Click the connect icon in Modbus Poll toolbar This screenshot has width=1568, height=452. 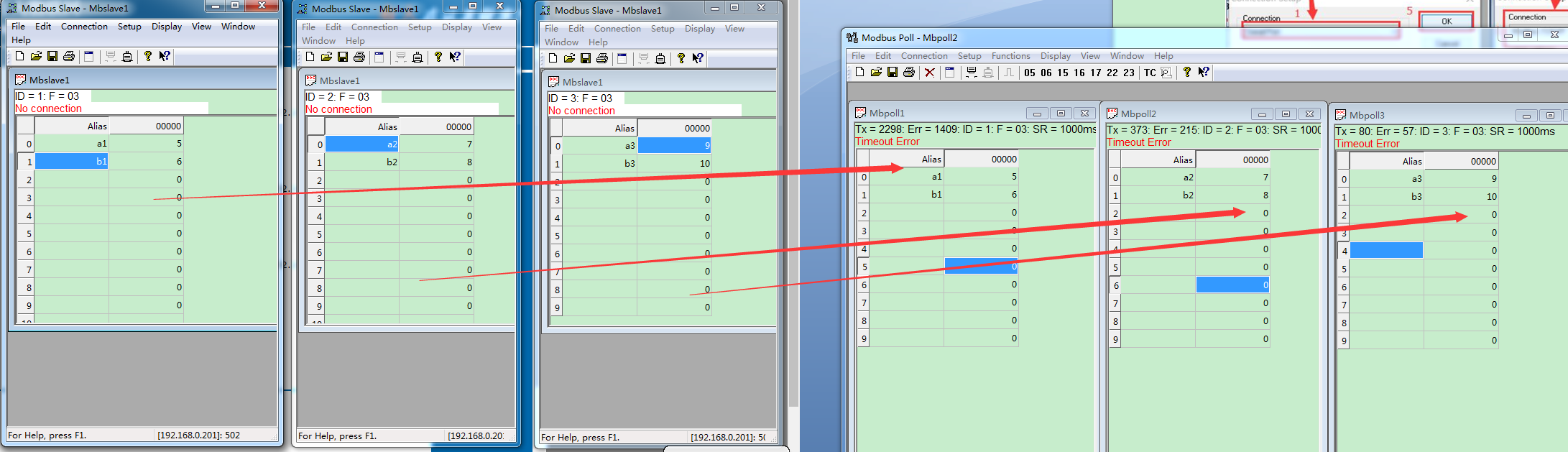pyautogui.click(x=972, y=73)
